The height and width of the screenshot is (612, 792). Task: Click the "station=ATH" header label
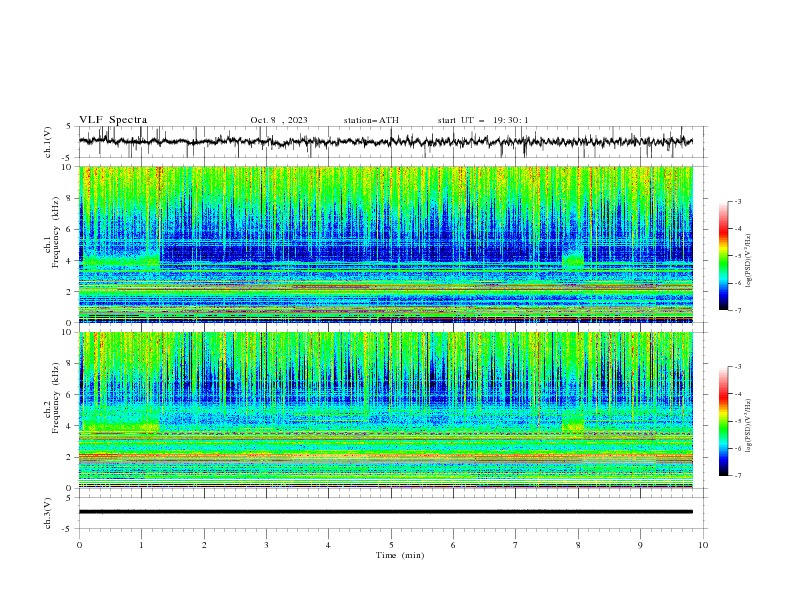click(x=371, y=120)
